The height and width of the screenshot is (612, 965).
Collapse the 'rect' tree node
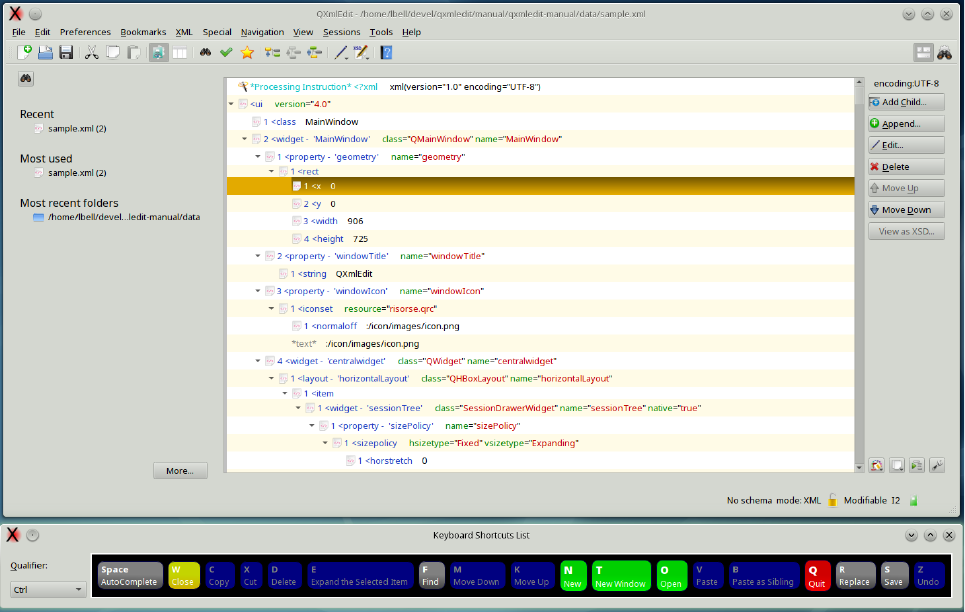(x=271, y=171)
